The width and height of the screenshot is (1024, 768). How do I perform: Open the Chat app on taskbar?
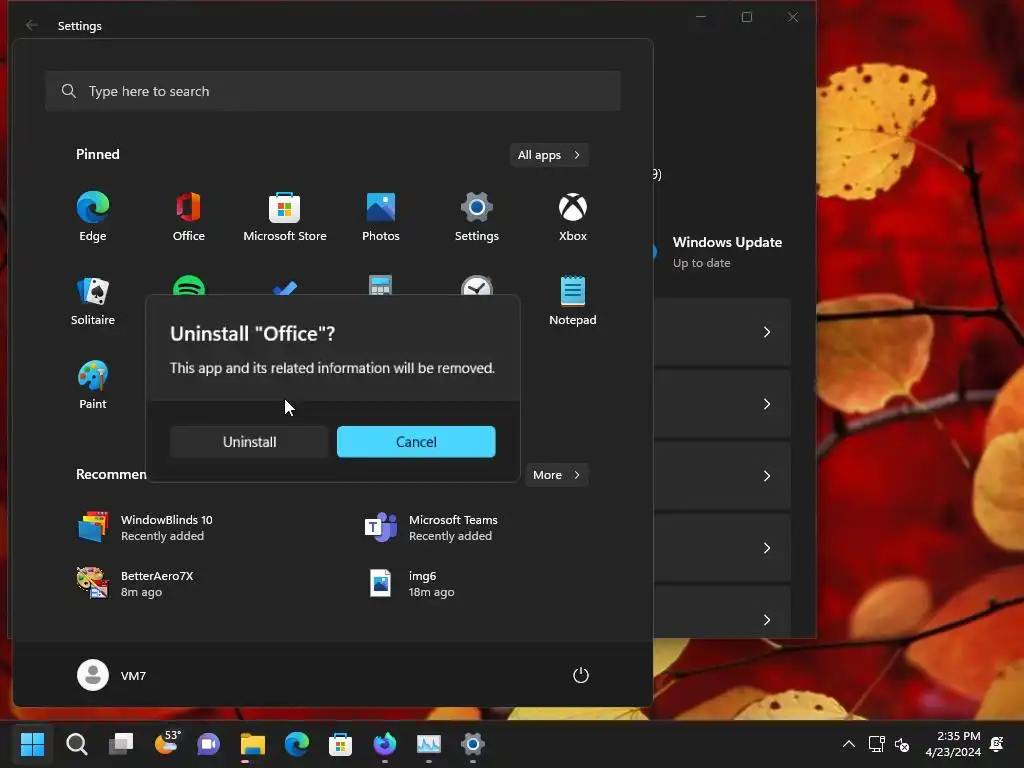click(x=208, y=744)
